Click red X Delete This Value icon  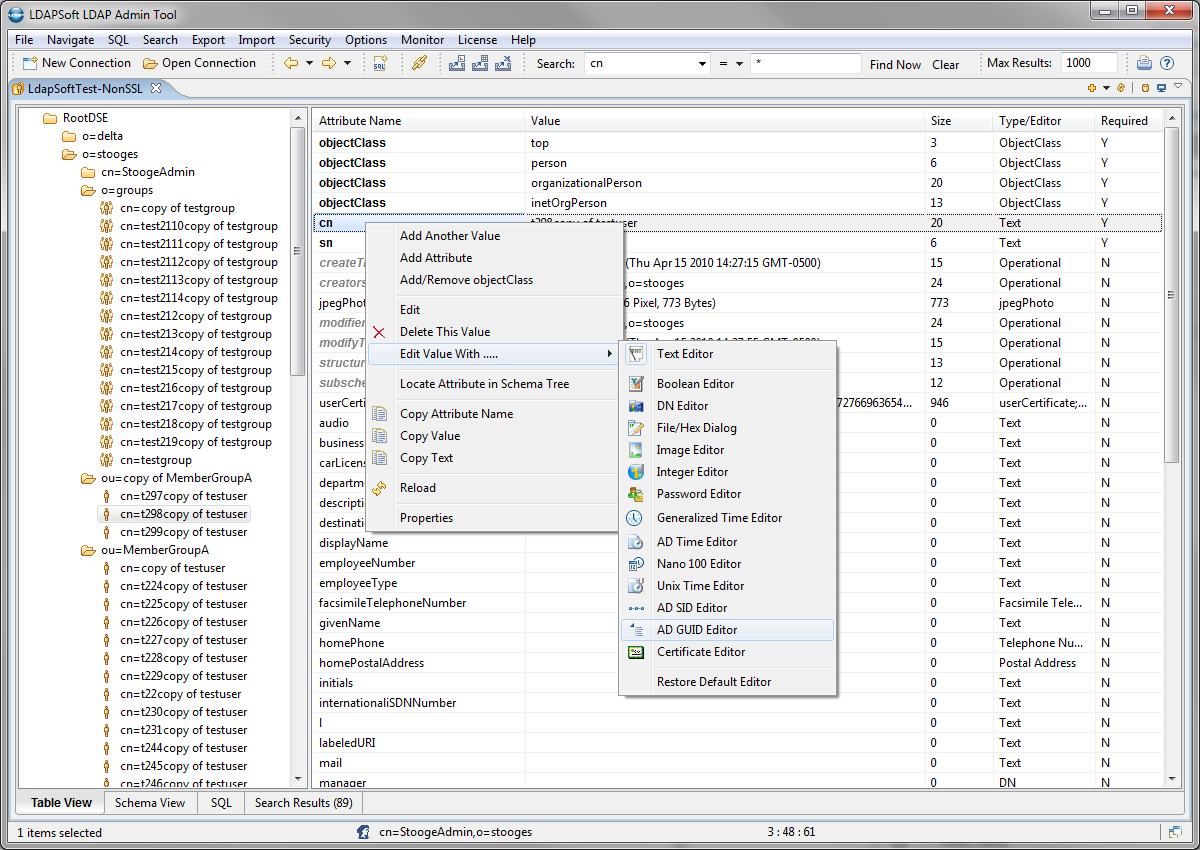point(379,332)
